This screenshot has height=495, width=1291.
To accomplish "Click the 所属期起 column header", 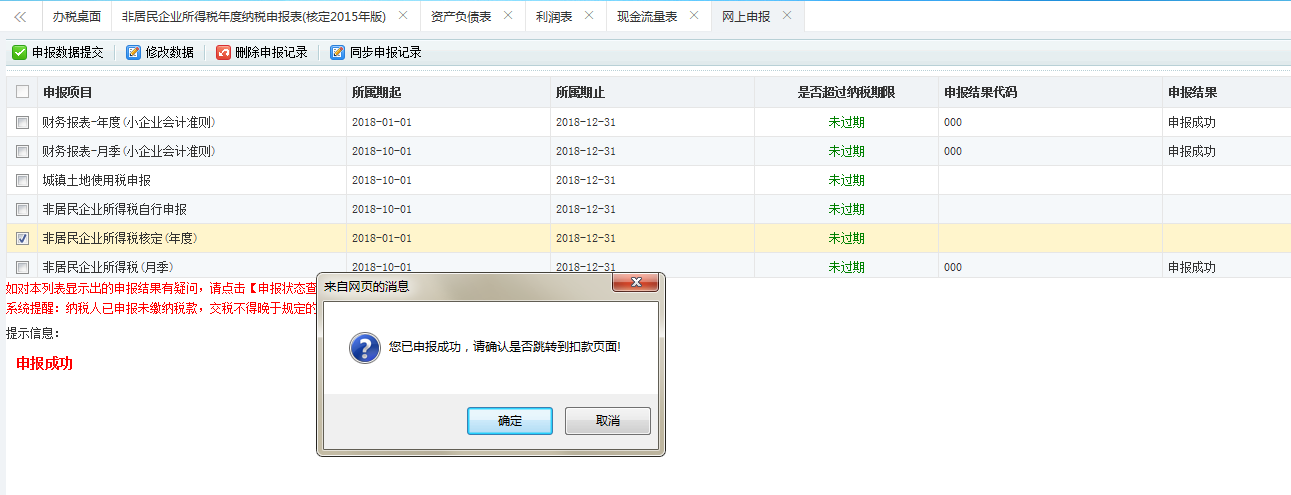I will click(x=376, y=92).
